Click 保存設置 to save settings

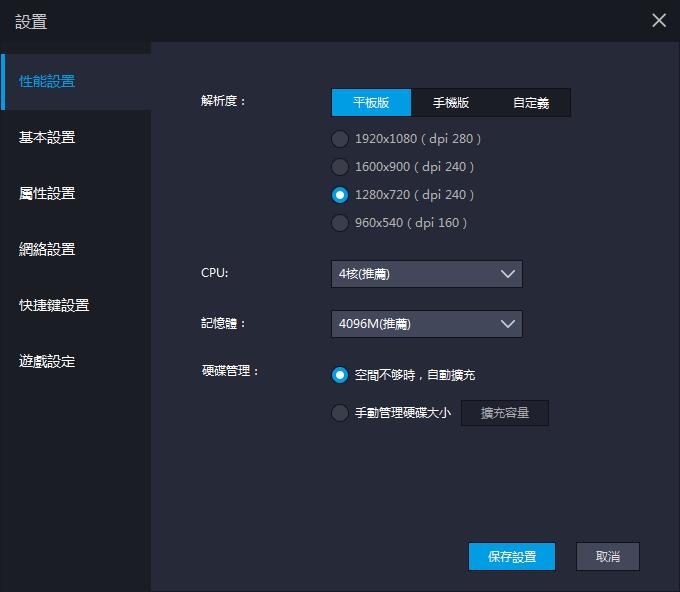tap(511, 557)
